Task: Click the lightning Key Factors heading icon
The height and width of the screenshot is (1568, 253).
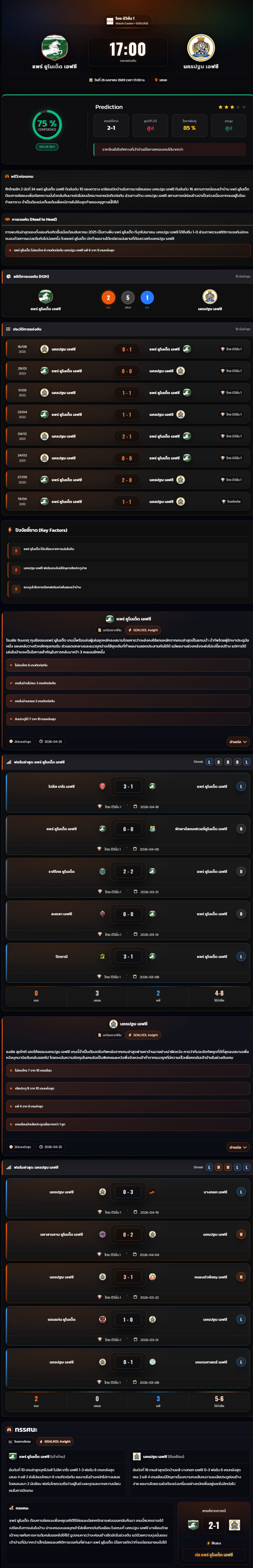Action: pos(10,530)
